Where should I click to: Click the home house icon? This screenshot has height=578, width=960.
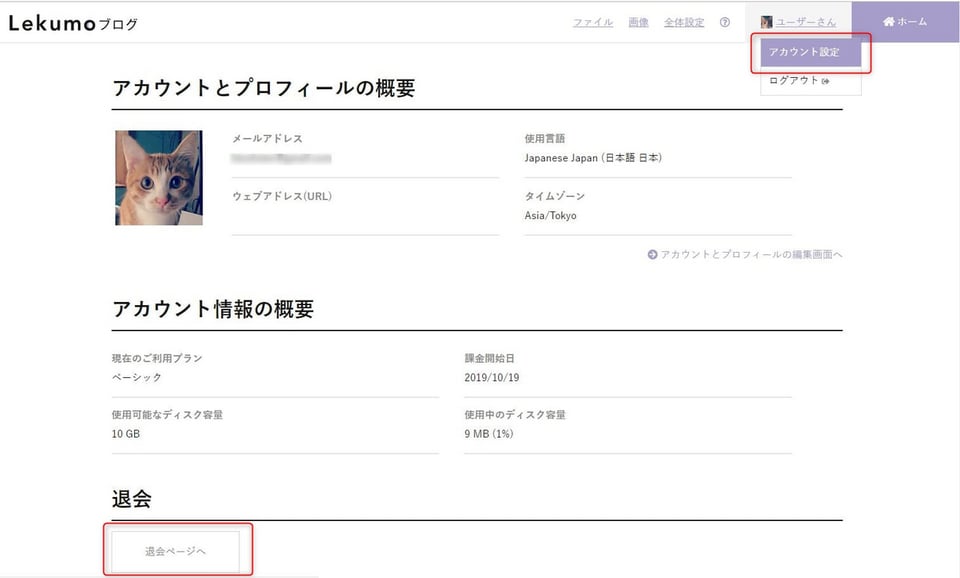(889, 21)
